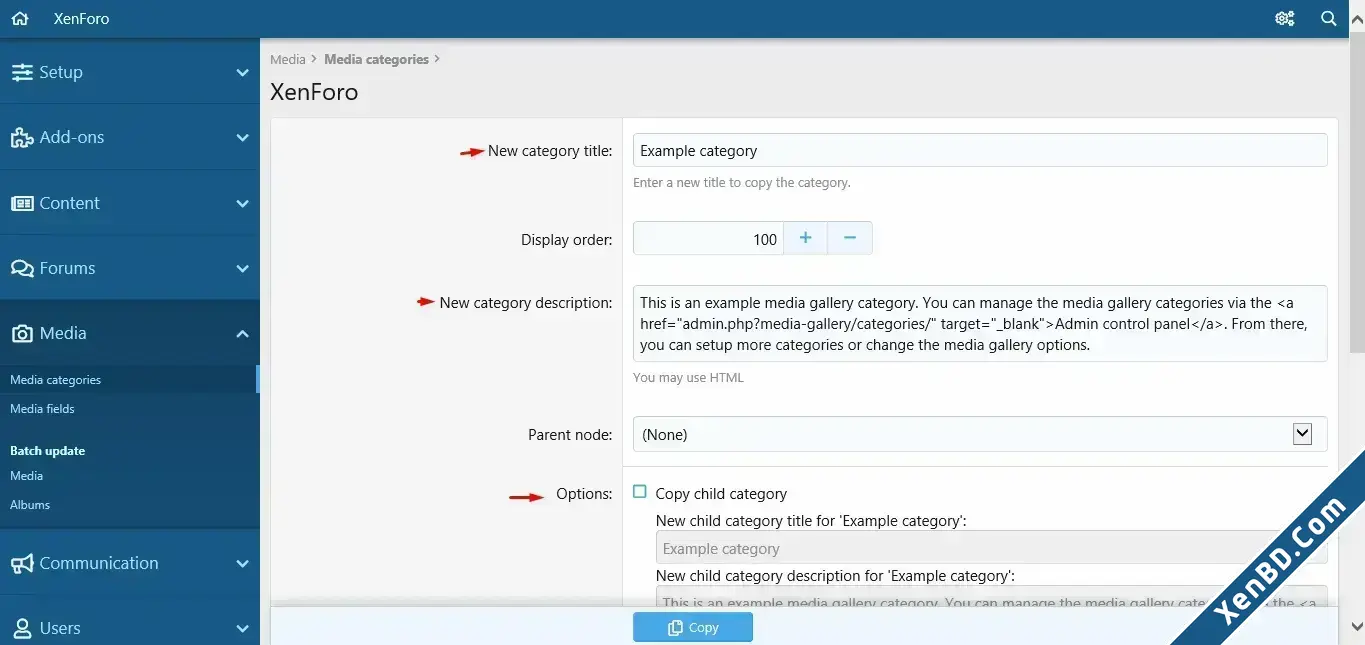The height and width of the screenshot is (645, 1365).
Task: Click the Copy button
Action: point(693,627)
